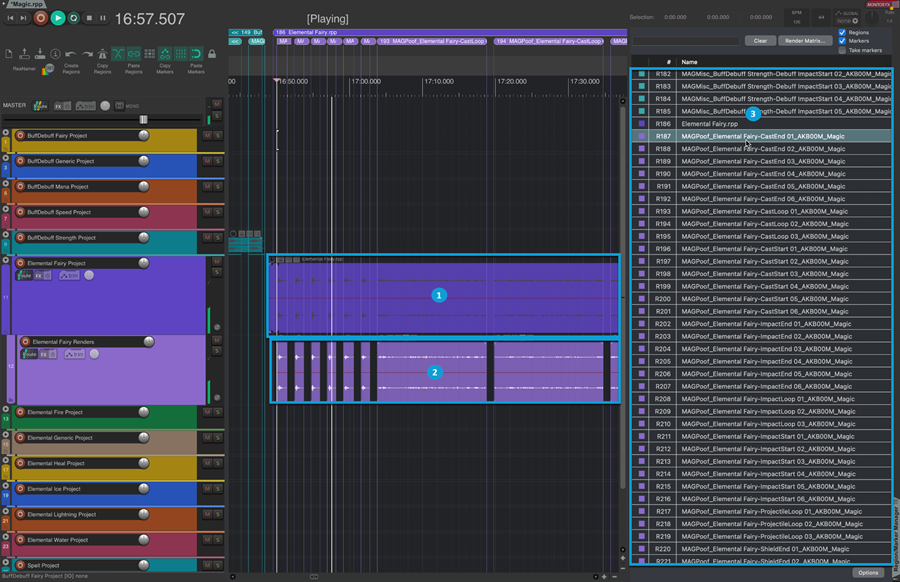Mute the BuffDebuff Mana Project track
900x582 pixels.
[207, 186]
